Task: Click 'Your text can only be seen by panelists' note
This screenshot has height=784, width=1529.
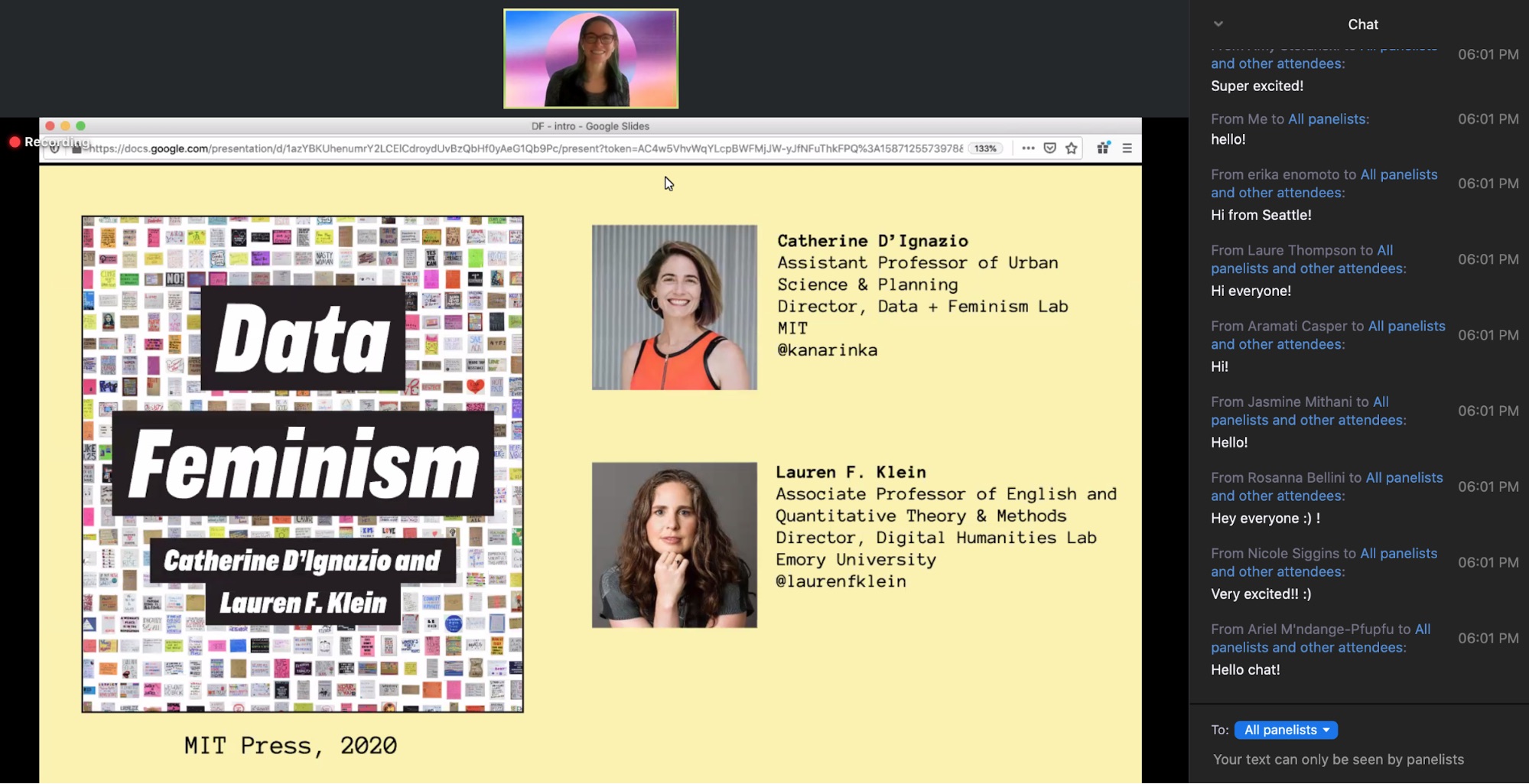Action: (1339, 760)
